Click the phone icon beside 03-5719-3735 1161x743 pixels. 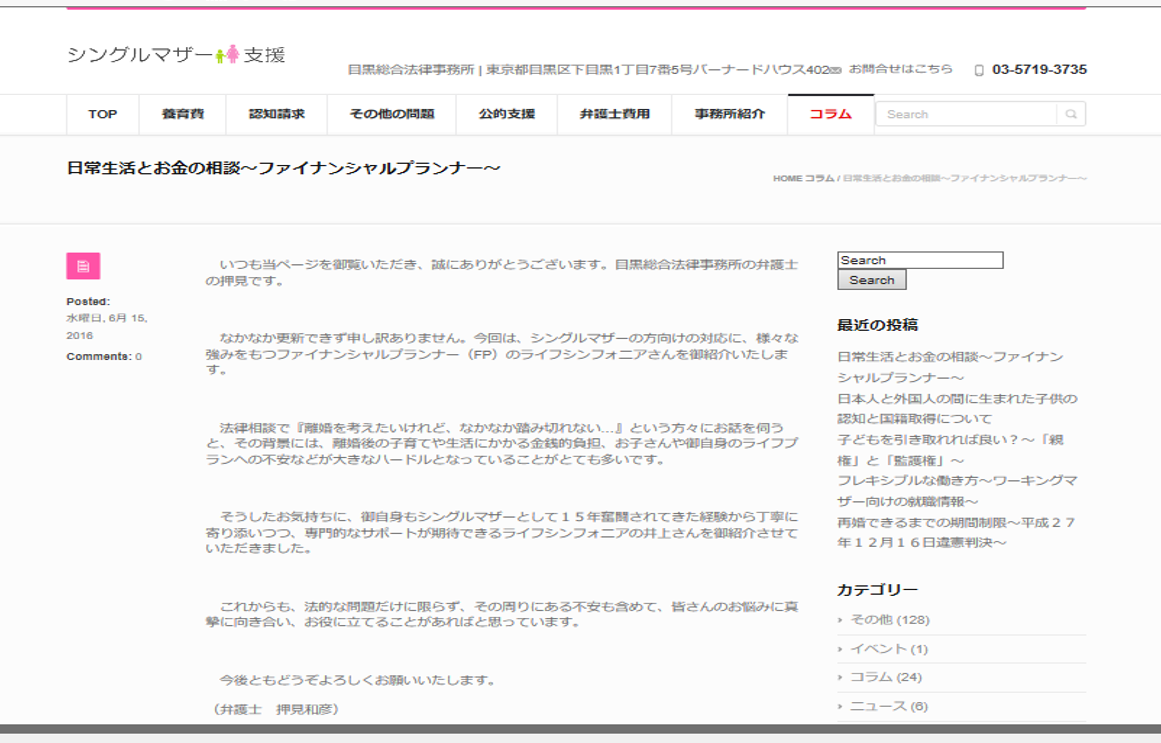coord(979,70)
